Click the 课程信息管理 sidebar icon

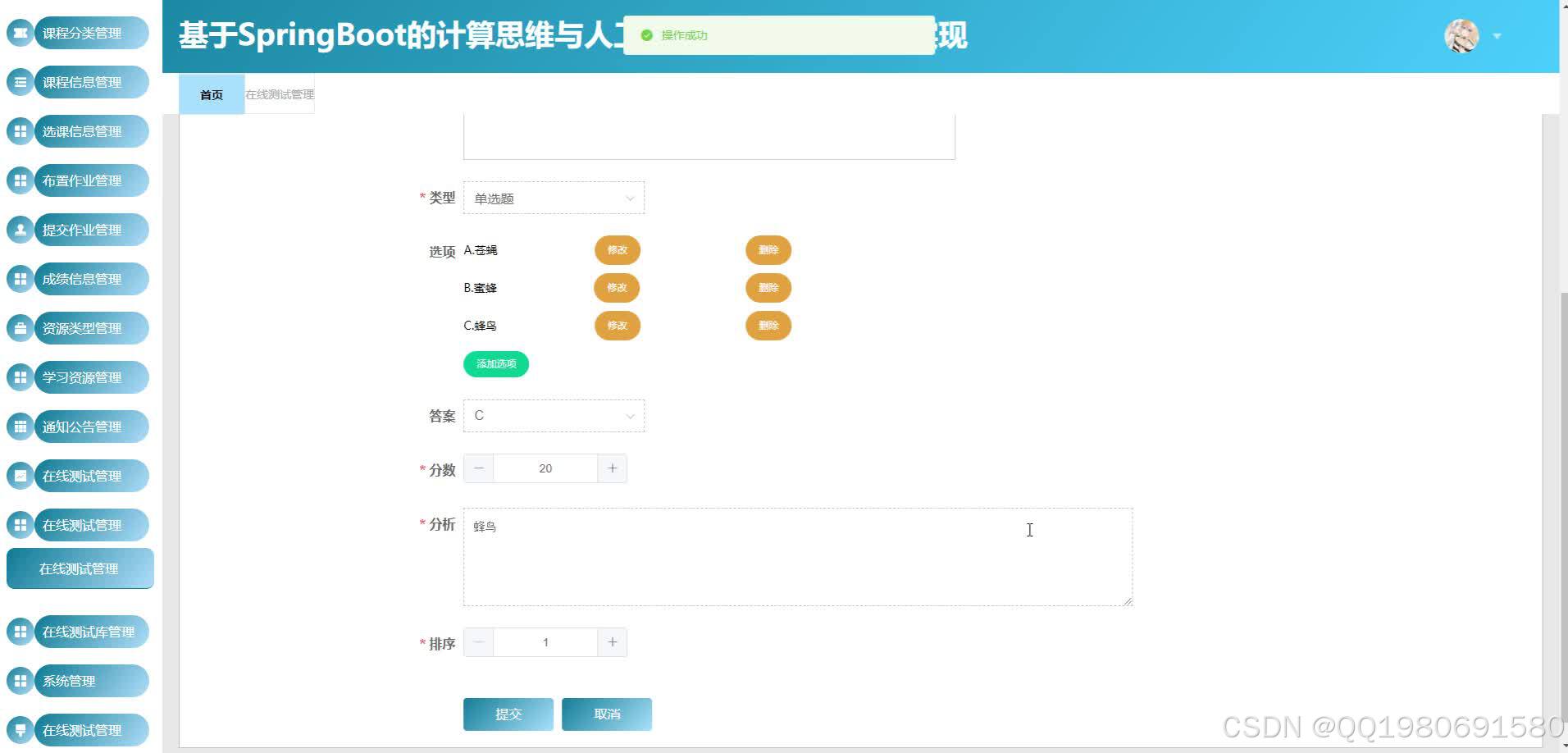point(20,82)
